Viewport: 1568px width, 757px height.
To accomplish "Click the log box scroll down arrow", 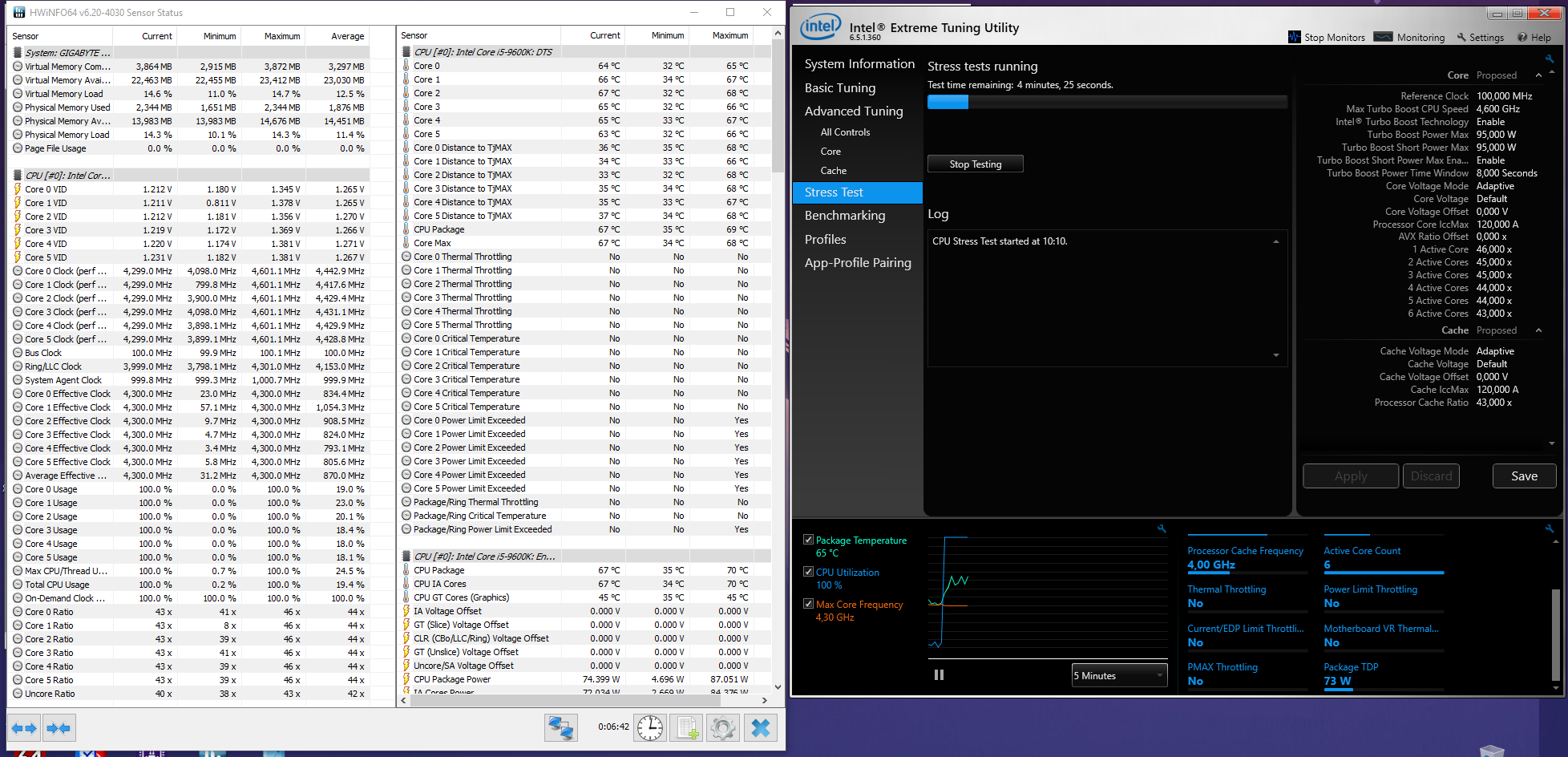I will click(1276, 355).
